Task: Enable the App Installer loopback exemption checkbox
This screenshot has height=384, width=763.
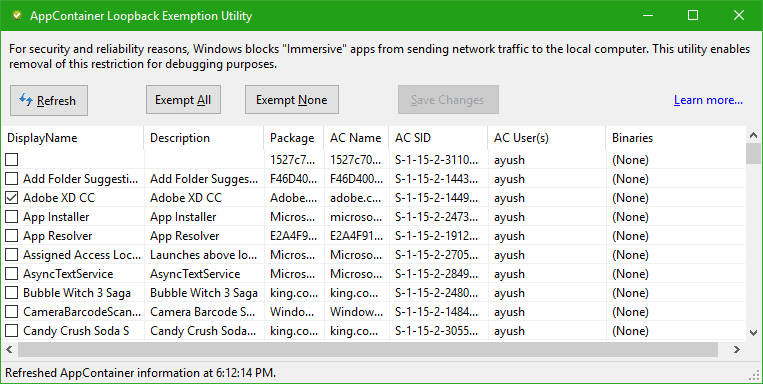Action: click(12, 217)
